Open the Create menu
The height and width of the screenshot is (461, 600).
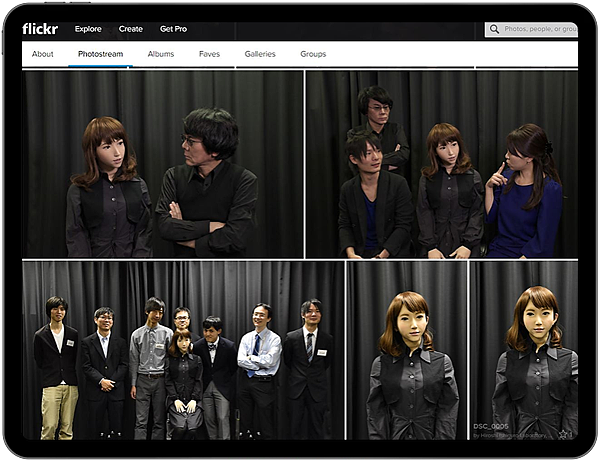[131, 30]
